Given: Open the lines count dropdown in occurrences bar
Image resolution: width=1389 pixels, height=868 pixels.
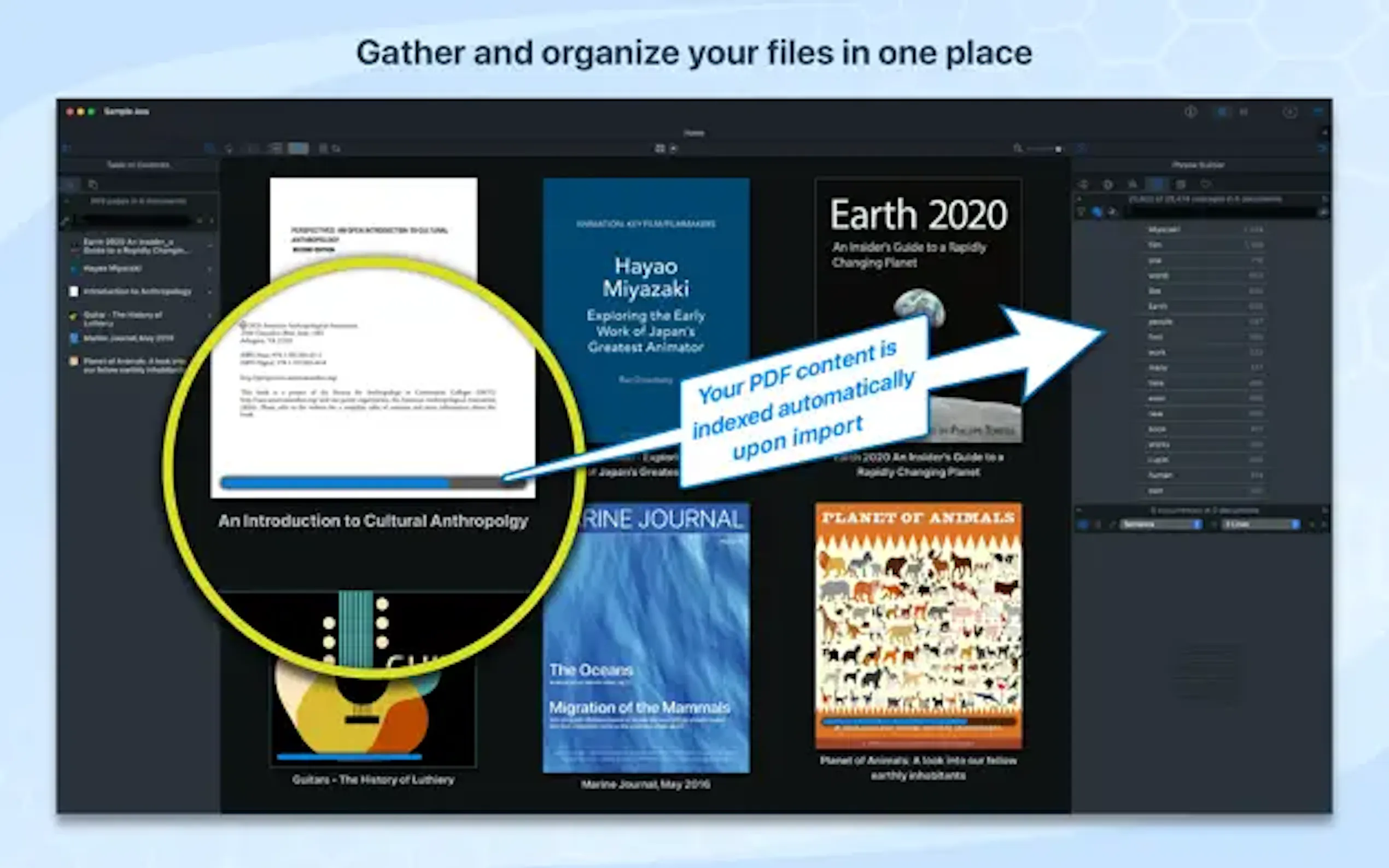Looking at the screenshot, I should (1261, 524).
